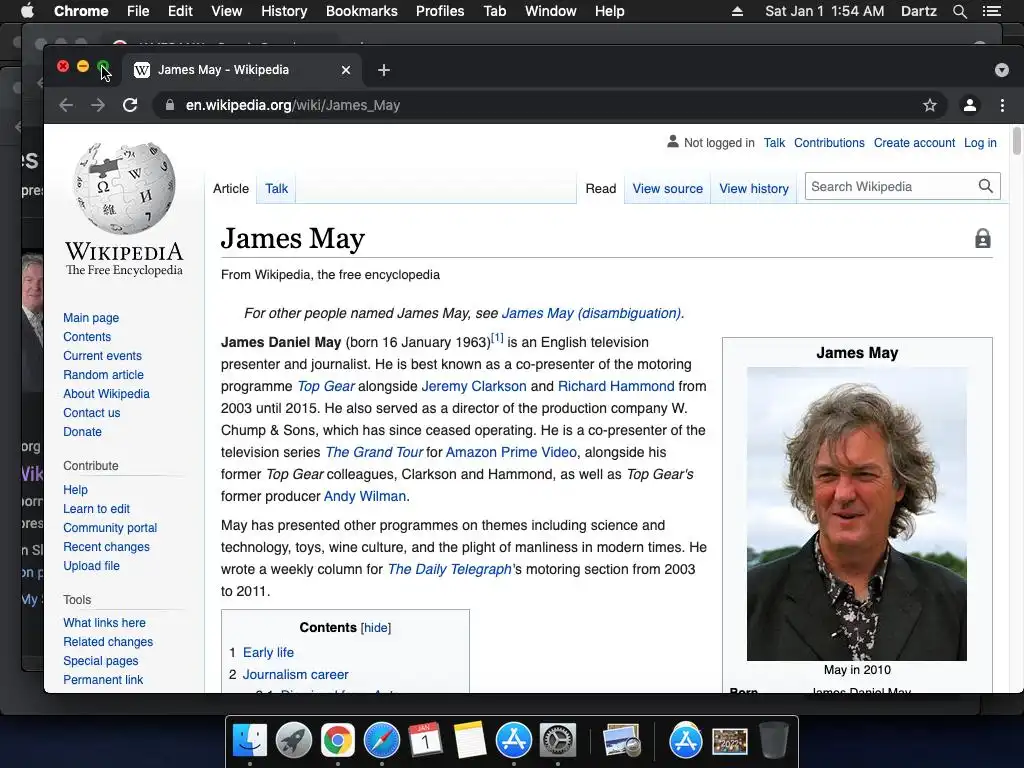Click the address bar URL
The height and width of the screenshot is (768, 1024).
point(293,105)
